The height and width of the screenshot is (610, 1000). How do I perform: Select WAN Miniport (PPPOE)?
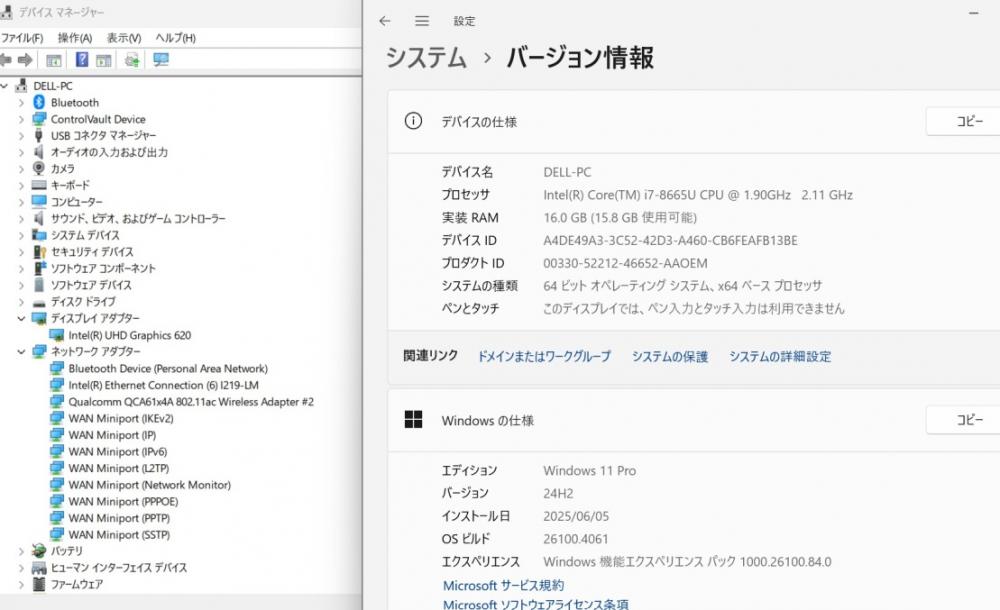pos(124,501)
